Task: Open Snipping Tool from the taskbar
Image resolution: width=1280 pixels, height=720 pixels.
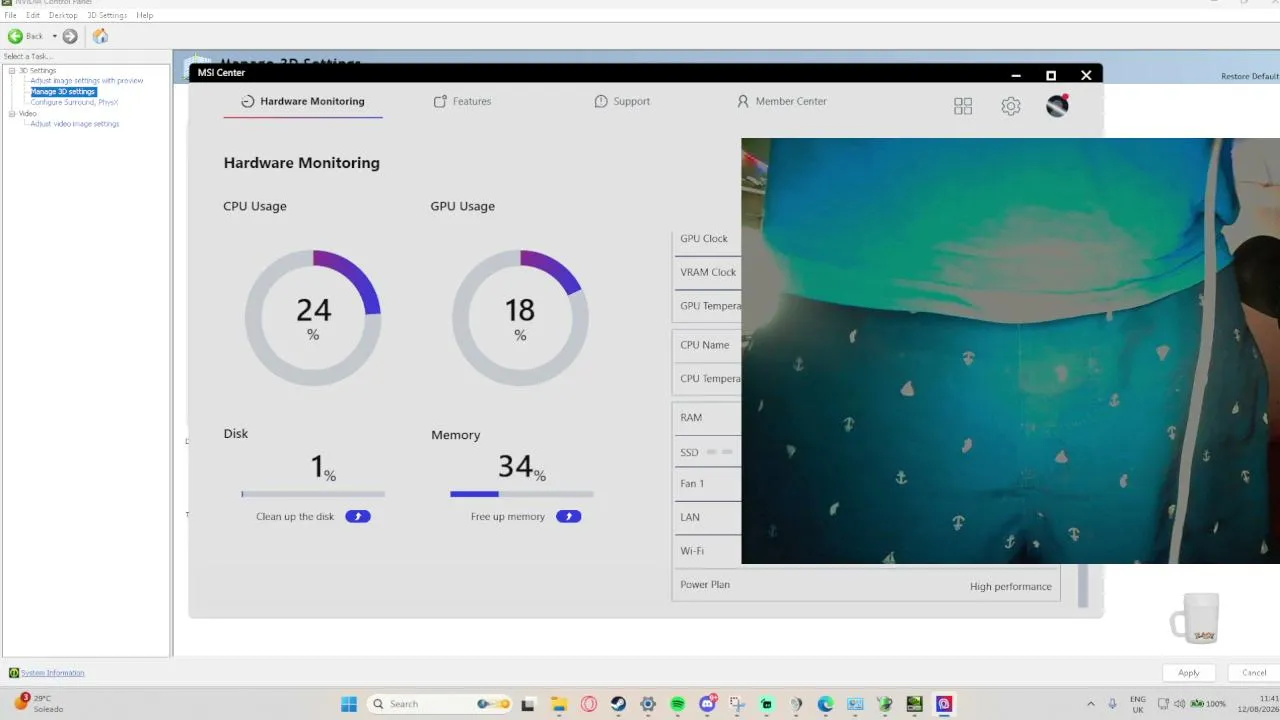Action: [x=737, y=704]
